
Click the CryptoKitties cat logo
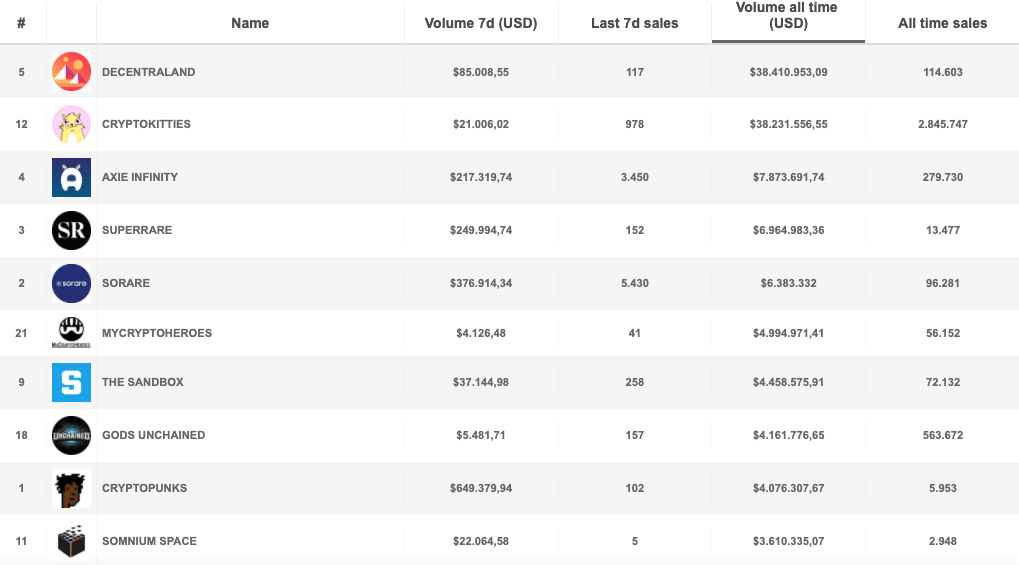coord(71,124)
